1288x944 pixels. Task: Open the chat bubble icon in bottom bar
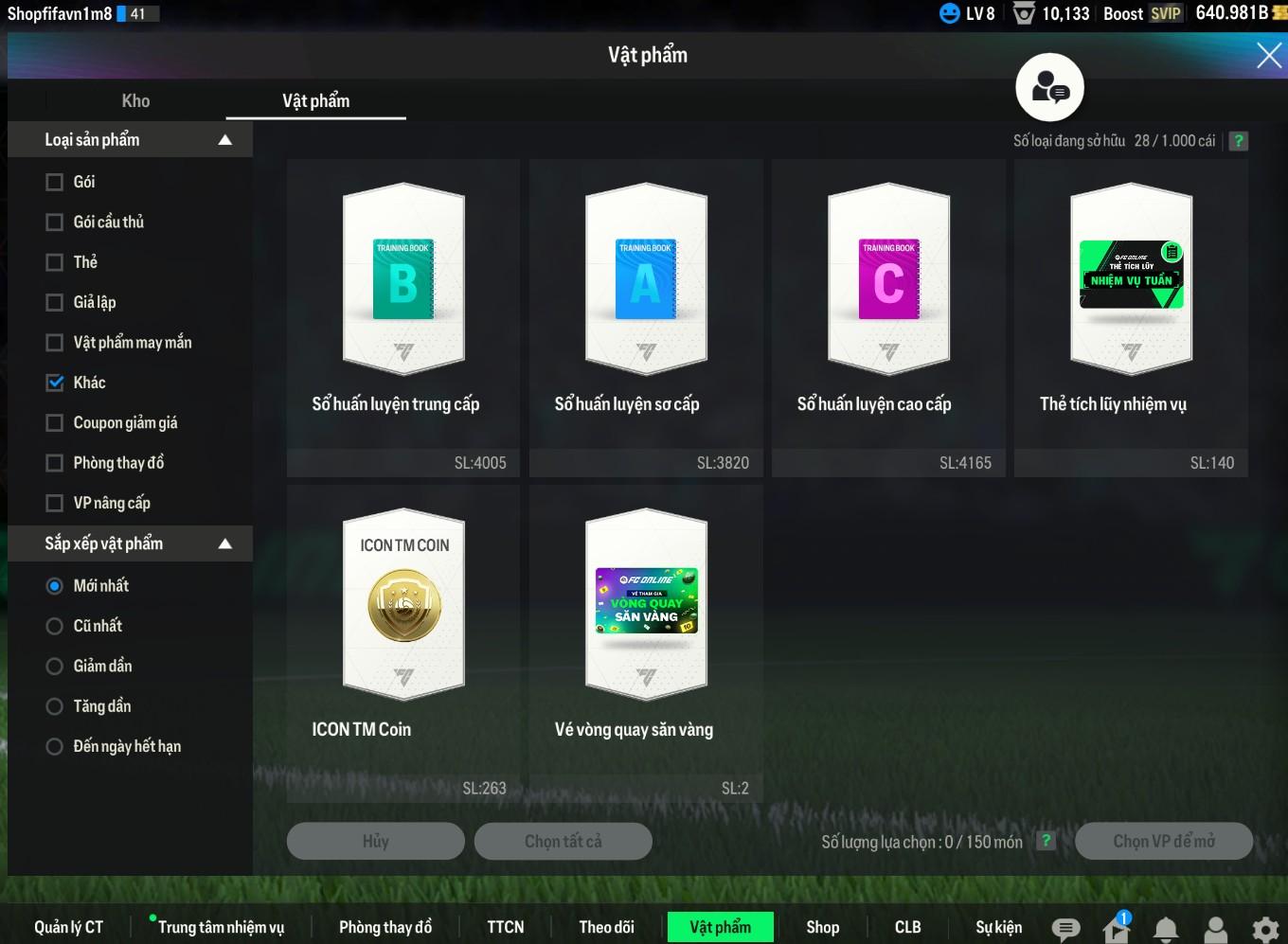[x=1065, y=929]
